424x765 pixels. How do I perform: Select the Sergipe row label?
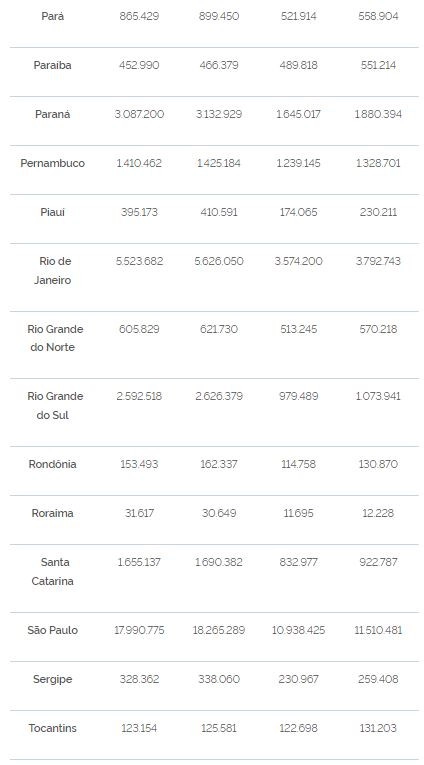pyautogui.click(x=53, y=679)
